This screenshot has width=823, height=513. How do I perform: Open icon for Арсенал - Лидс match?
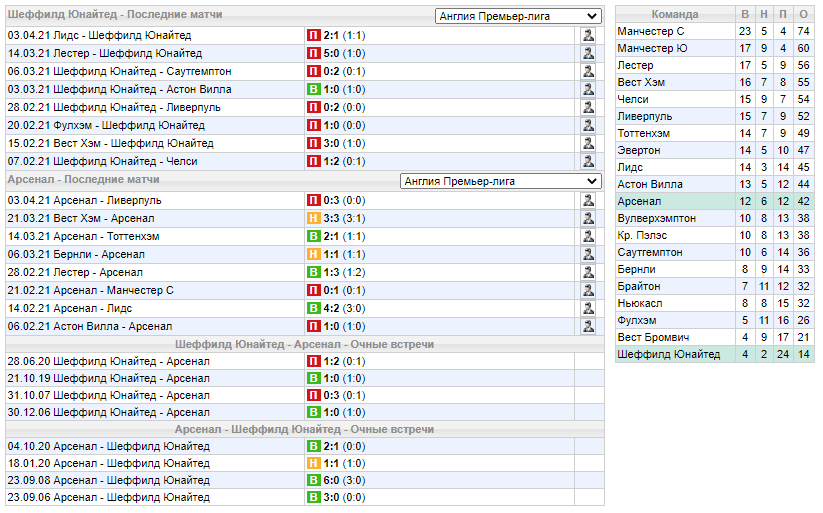(588, 308)
